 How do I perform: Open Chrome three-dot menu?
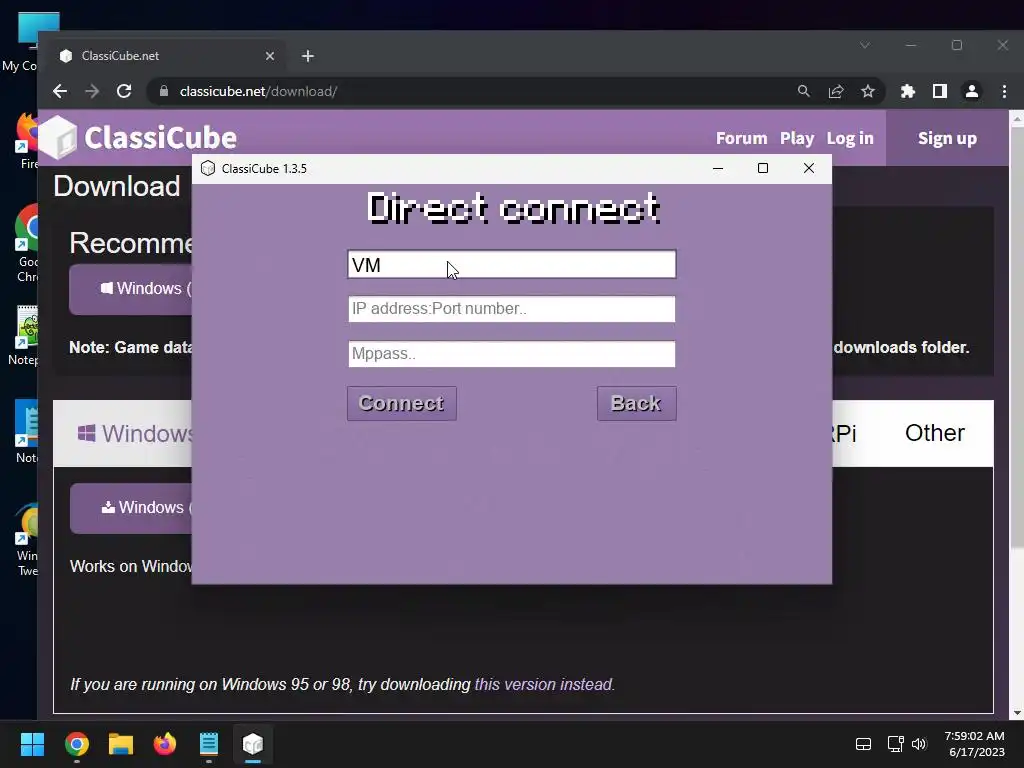click(1004, 91)
